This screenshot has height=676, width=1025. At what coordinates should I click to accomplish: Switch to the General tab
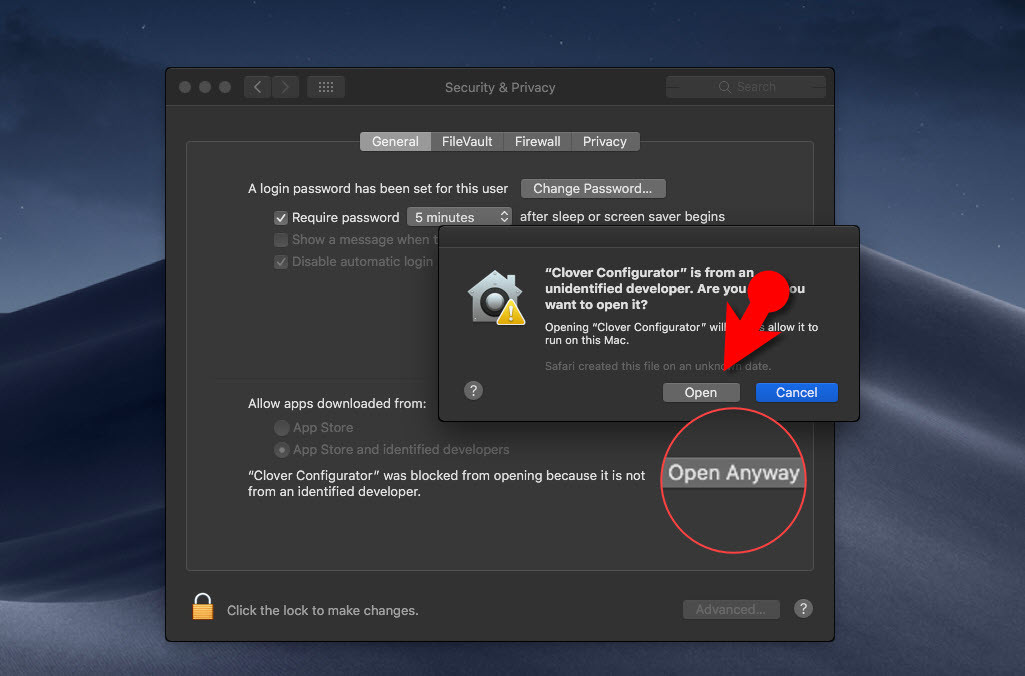(395, 141)
